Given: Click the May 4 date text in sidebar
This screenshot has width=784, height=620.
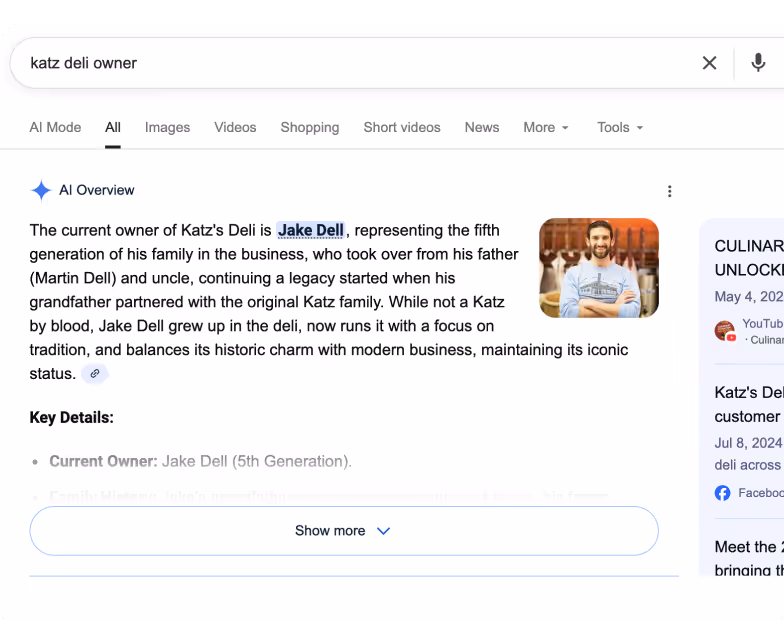Looking at the screenshot, I should pos(749,296).
